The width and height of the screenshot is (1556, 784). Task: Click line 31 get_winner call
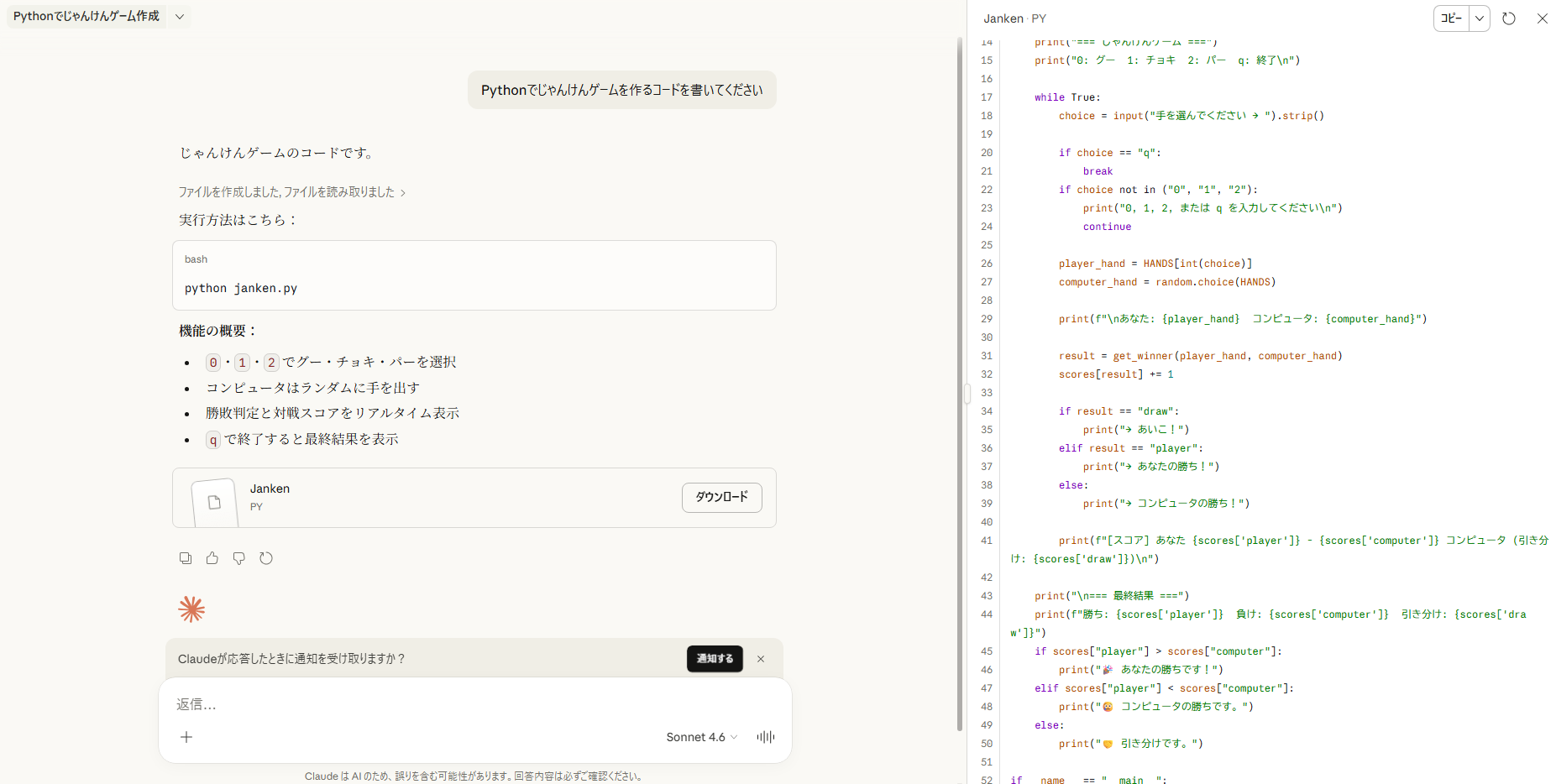(x=1200, y=356)
